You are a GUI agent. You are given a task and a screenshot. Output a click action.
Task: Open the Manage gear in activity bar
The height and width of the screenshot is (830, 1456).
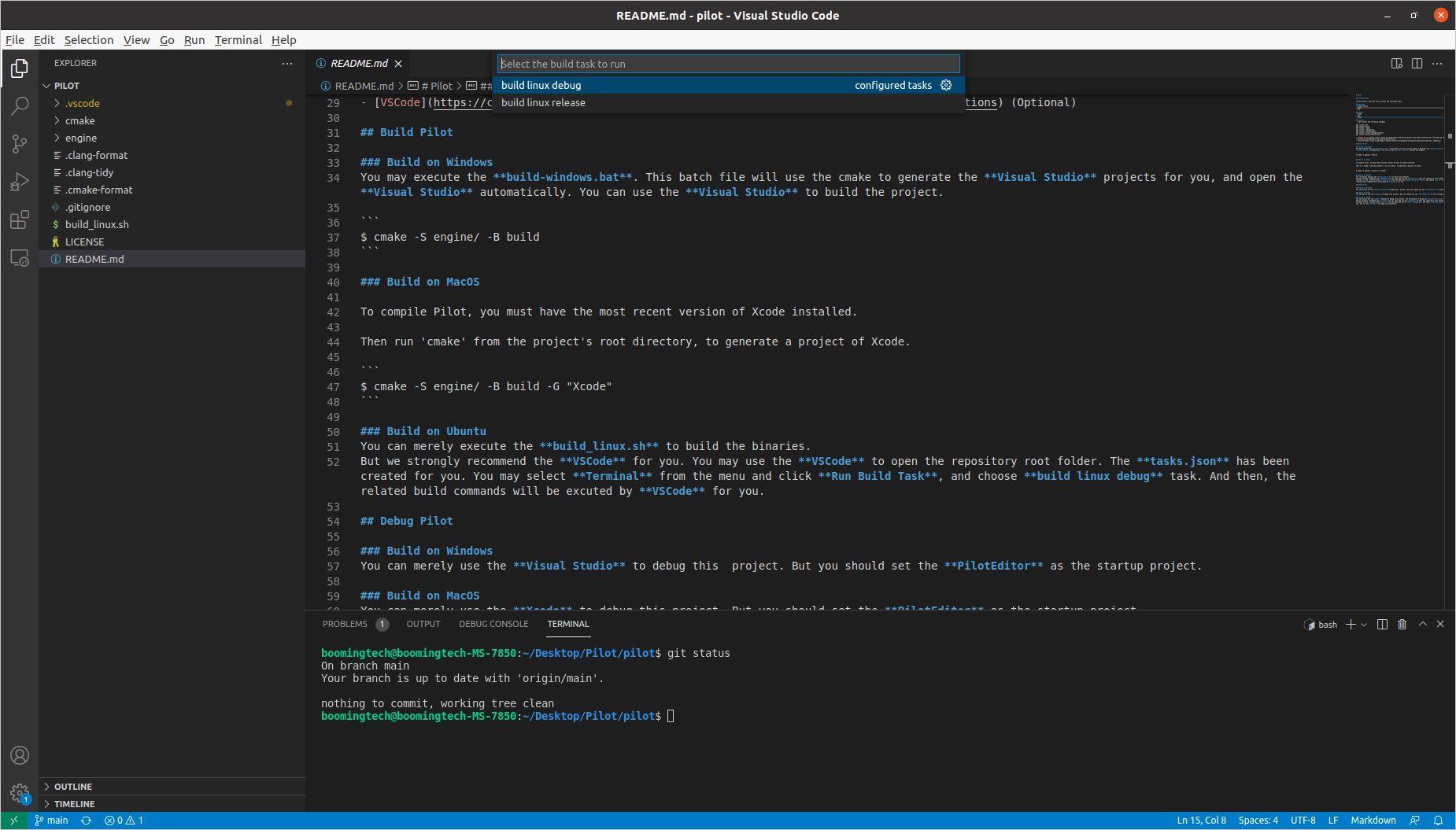(x=20, y=793)
